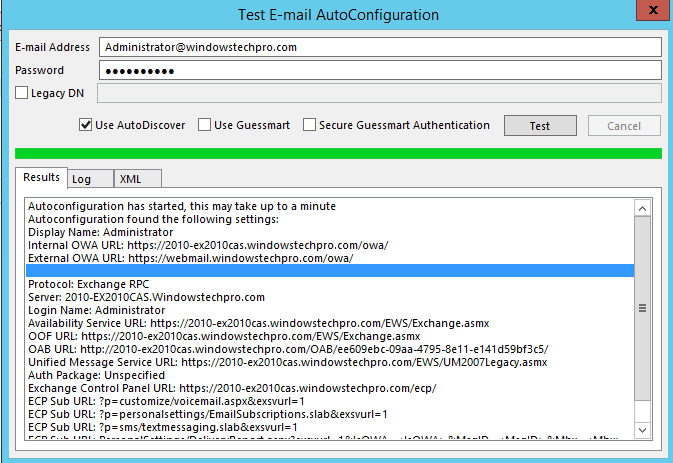
Task: Click the green progress bar
Action: (x=338, y=154)
